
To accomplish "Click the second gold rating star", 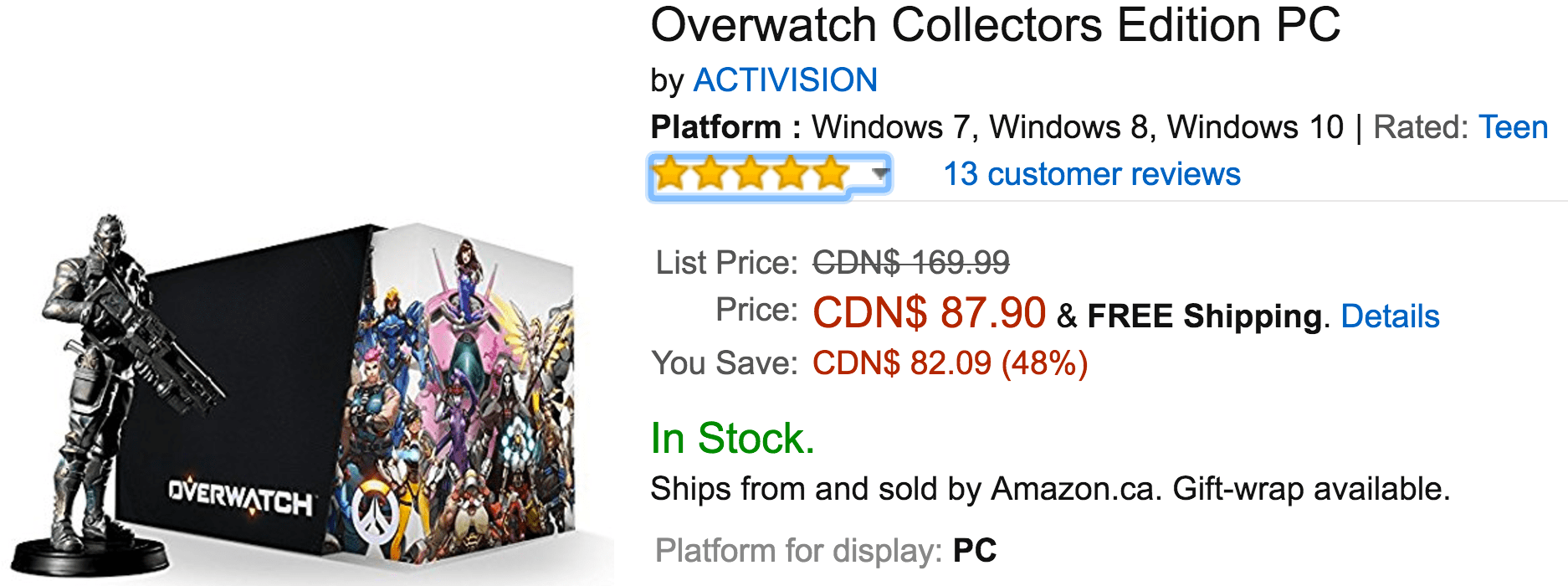I will [x=710, y=174].
